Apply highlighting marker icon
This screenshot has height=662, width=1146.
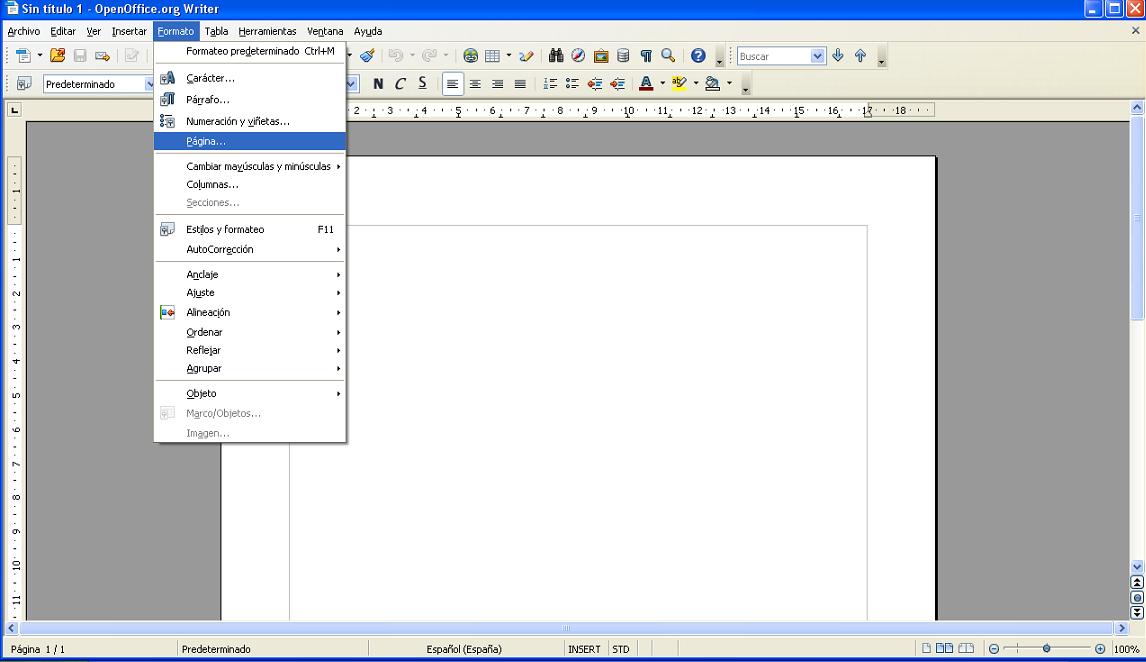680,83
